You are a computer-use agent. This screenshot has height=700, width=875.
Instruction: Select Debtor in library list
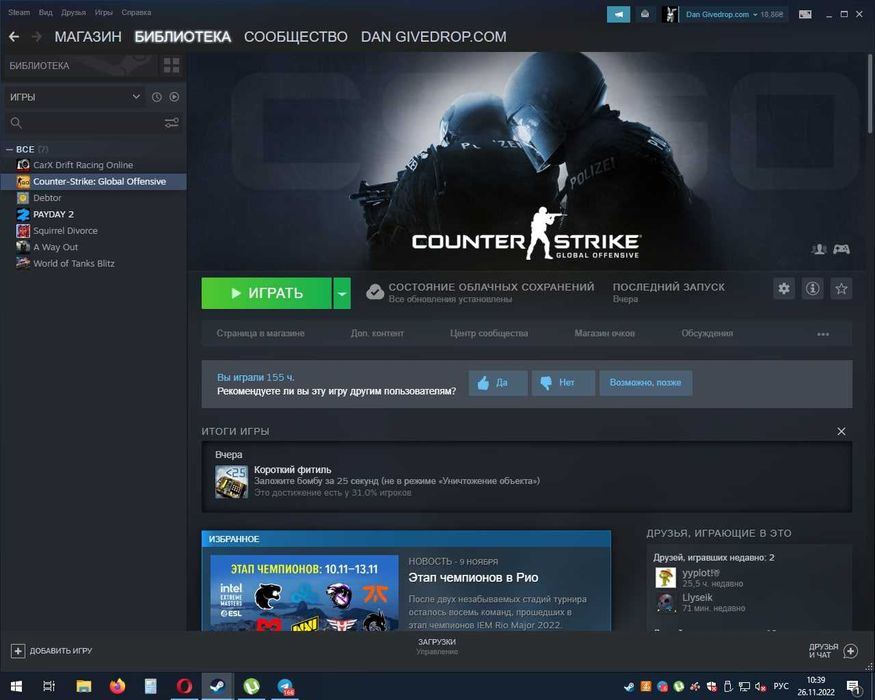[94, 198]
